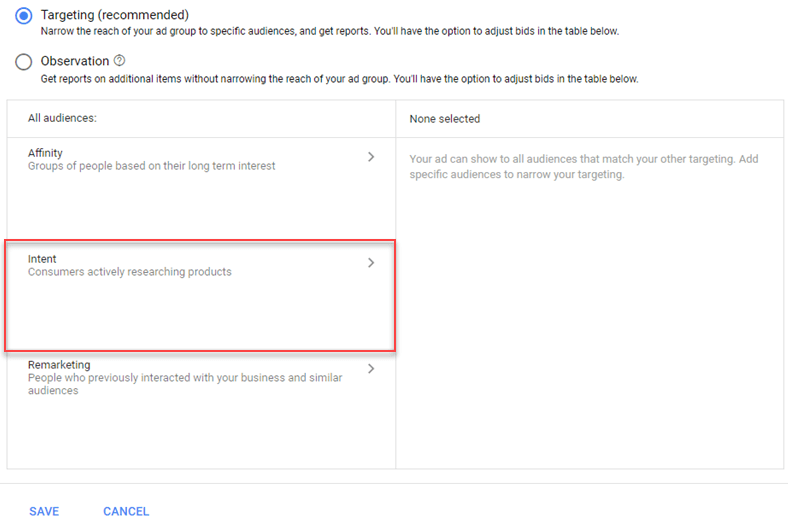This screenshot has width=788, height=531.
Task: Expand the Intent chevron arrow
Action: pyautogui.click(x=371, y=263)
